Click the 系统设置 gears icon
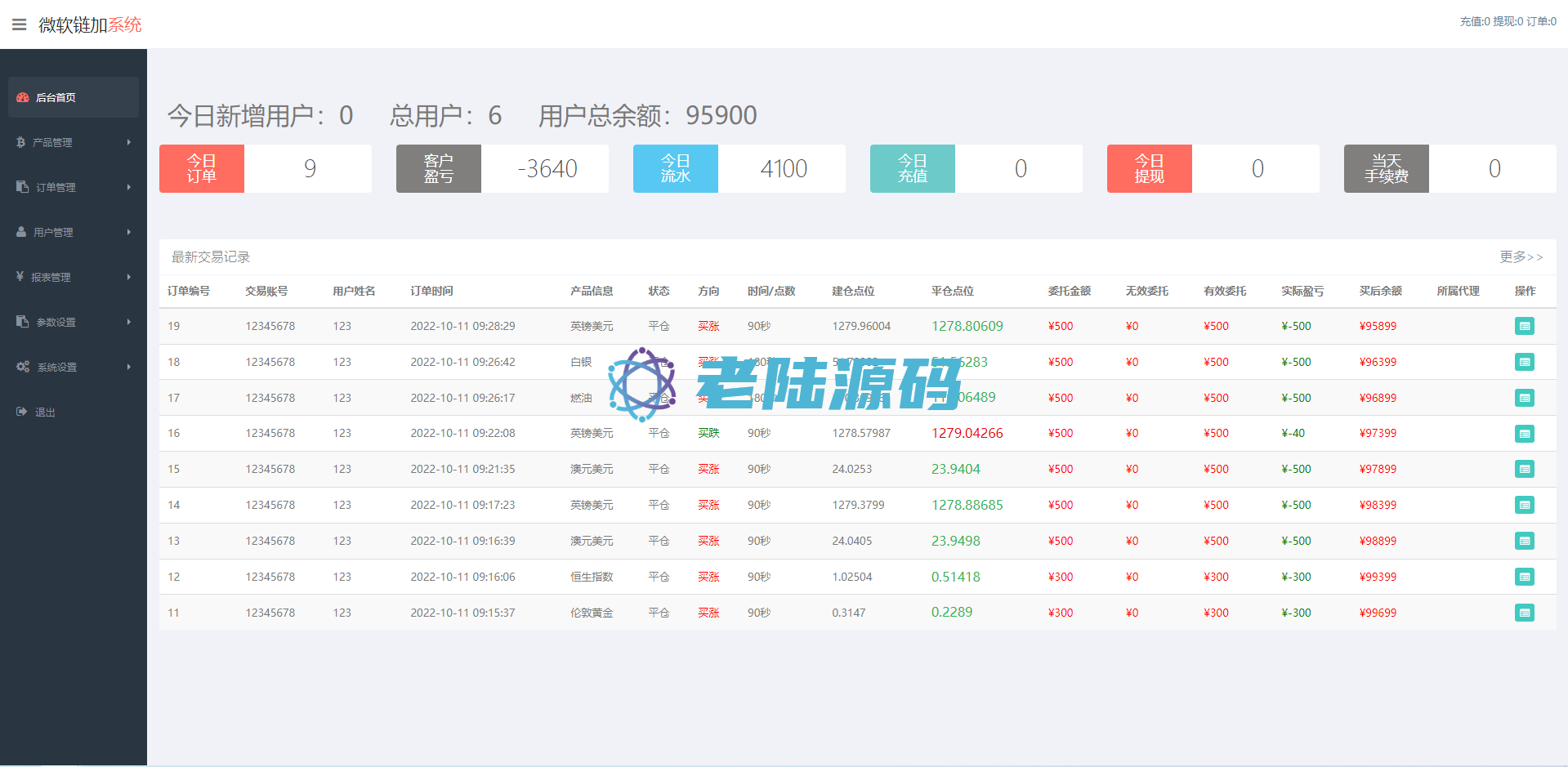The image size is (1568, 767). [x=23, y=367]
